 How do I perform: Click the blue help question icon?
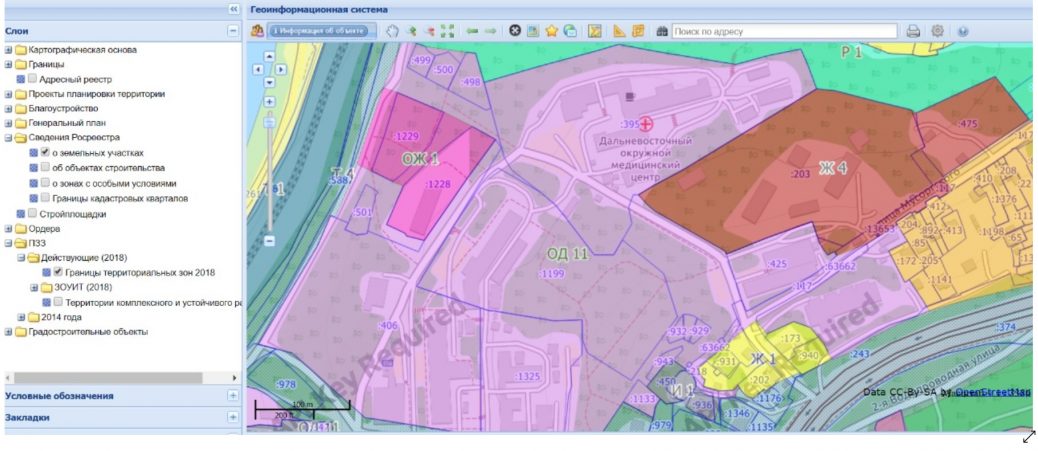(x=962, y=31)
